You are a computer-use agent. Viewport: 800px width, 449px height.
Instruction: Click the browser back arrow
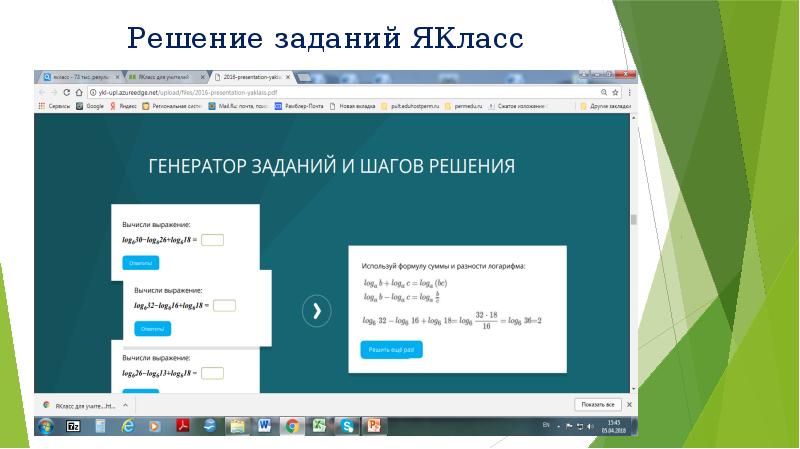point(42,92)
